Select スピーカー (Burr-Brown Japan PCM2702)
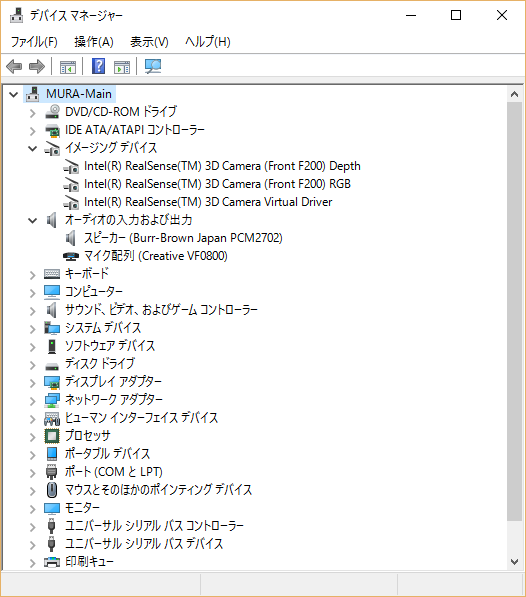Image resolution: width=526 pixels, height=597 pixels. 183,238
